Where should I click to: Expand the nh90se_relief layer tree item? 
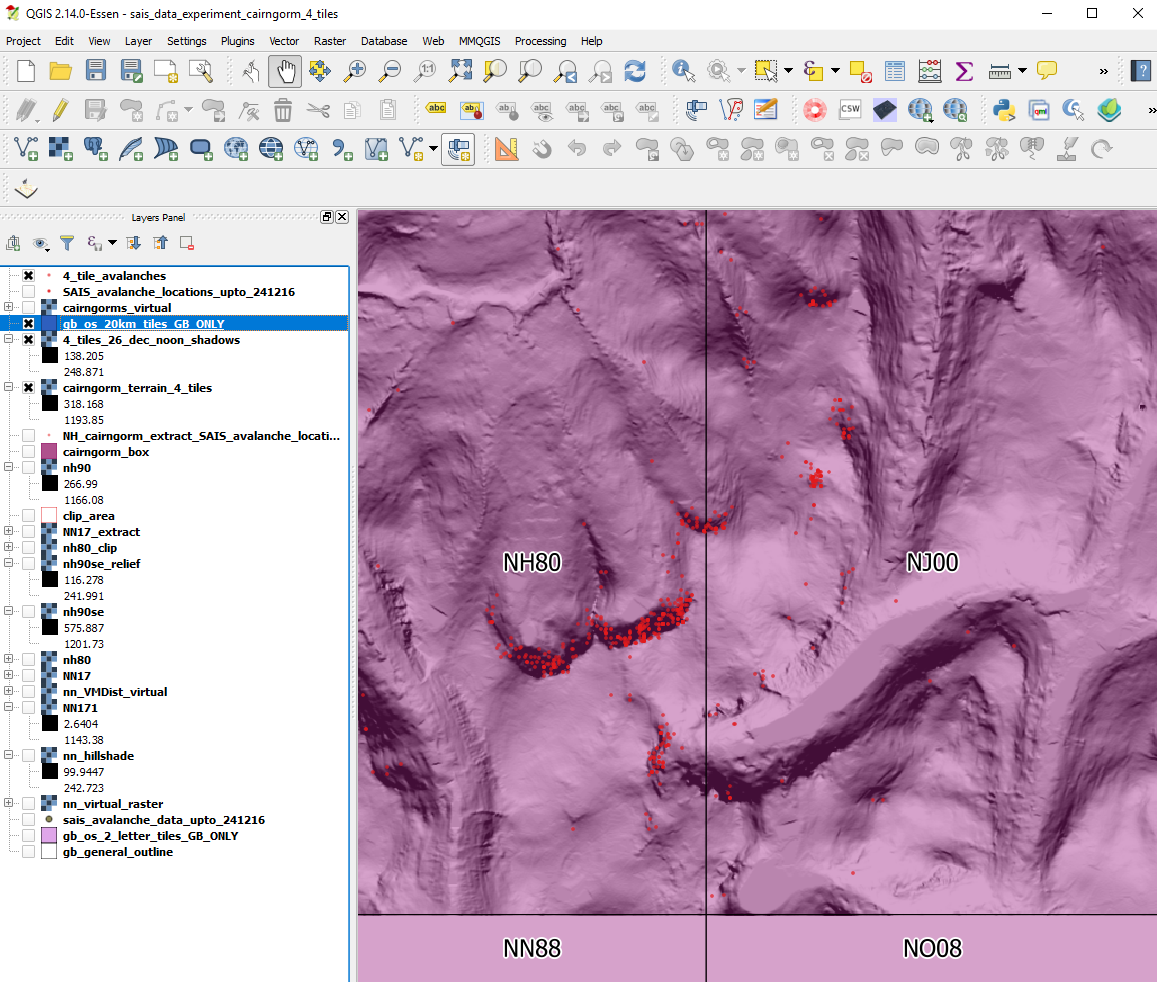click(x=9, y=563)
